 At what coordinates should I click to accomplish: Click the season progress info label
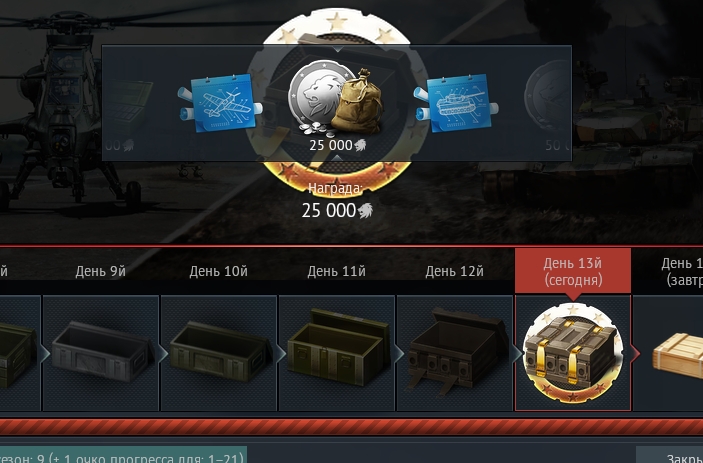click(x=123, y=455)
